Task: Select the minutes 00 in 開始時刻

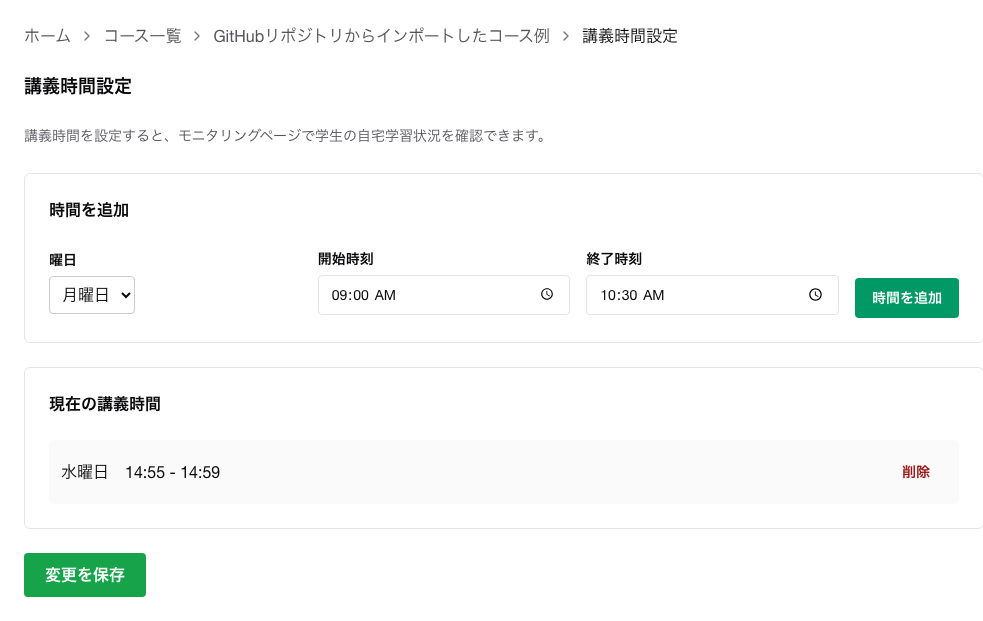Action: [x=360, y=296]
